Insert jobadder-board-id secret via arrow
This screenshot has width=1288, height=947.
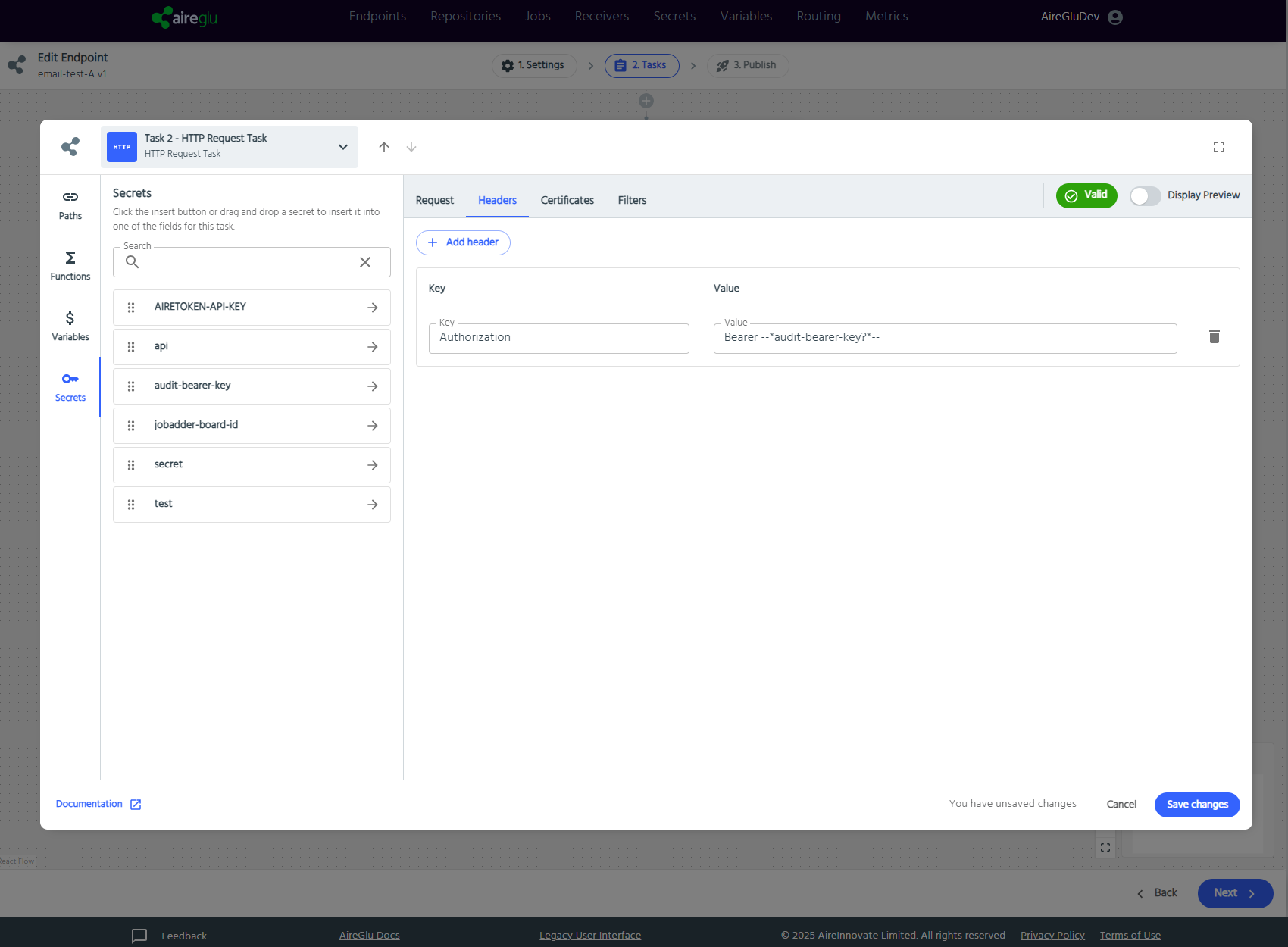tap(373, 426)
